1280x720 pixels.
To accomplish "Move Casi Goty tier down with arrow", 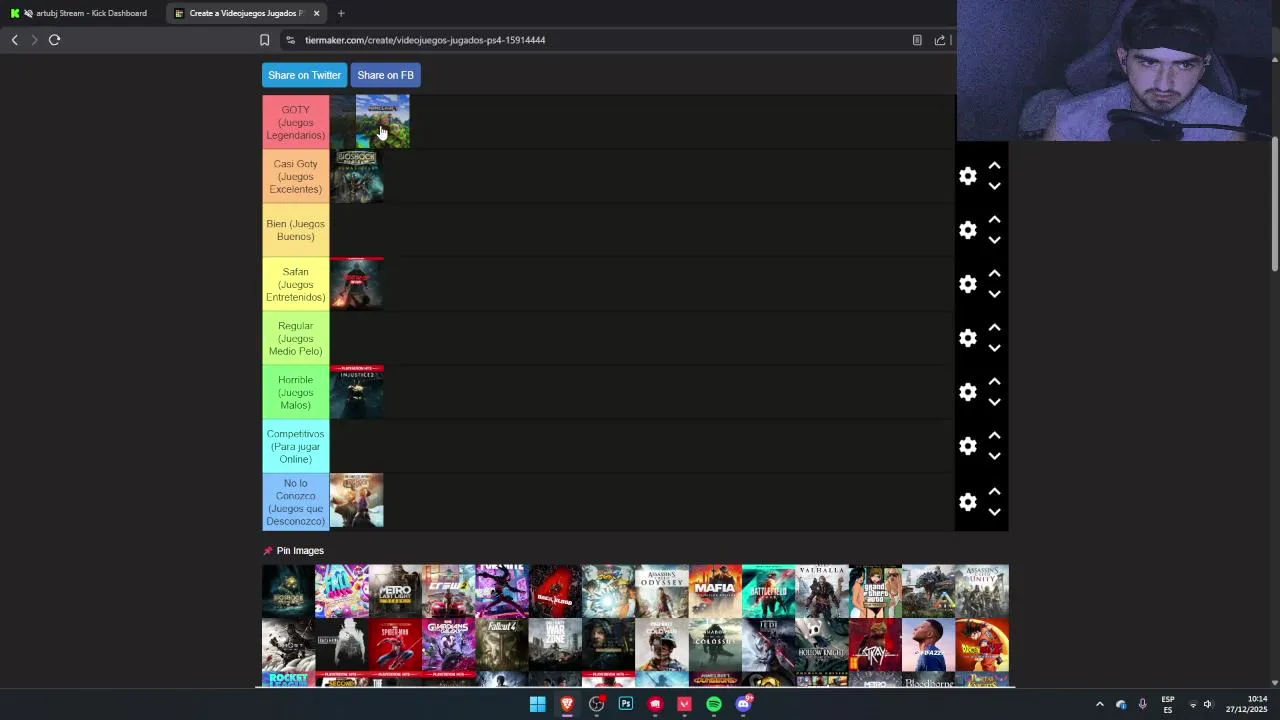I will click(x=994, y=186).
